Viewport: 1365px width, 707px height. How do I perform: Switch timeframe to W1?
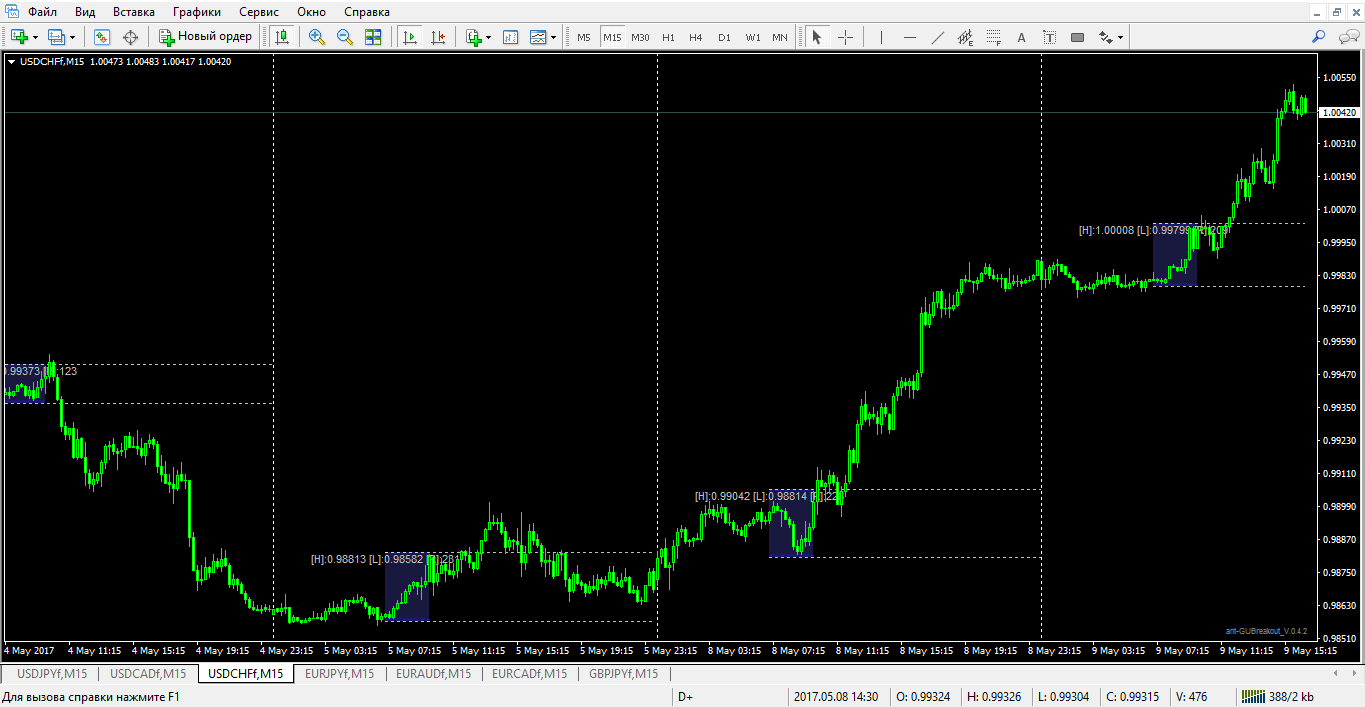click(752, 37)
